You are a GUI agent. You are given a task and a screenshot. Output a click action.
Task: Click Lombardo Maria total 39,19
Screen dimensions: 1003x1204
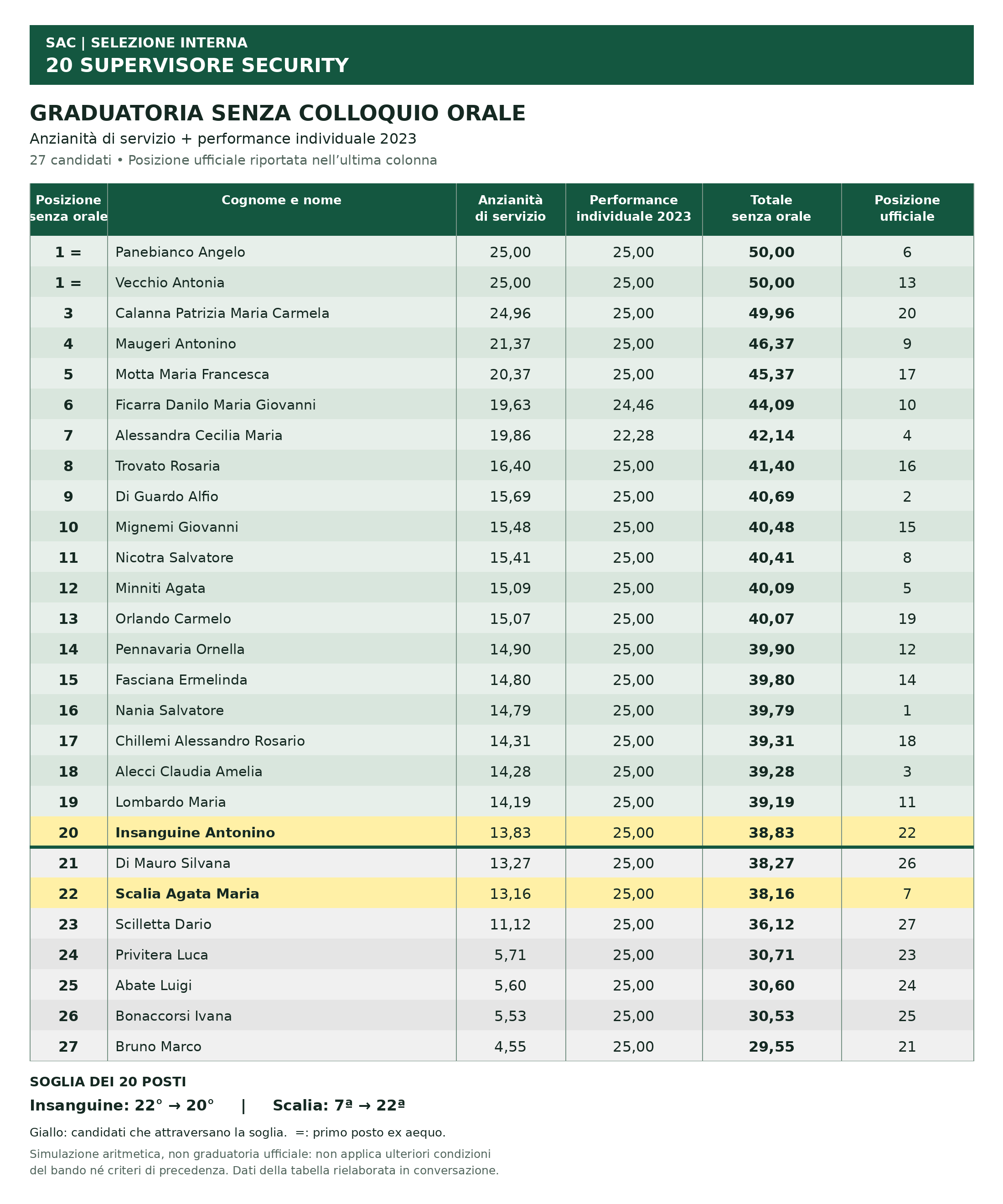coord(771,803)
